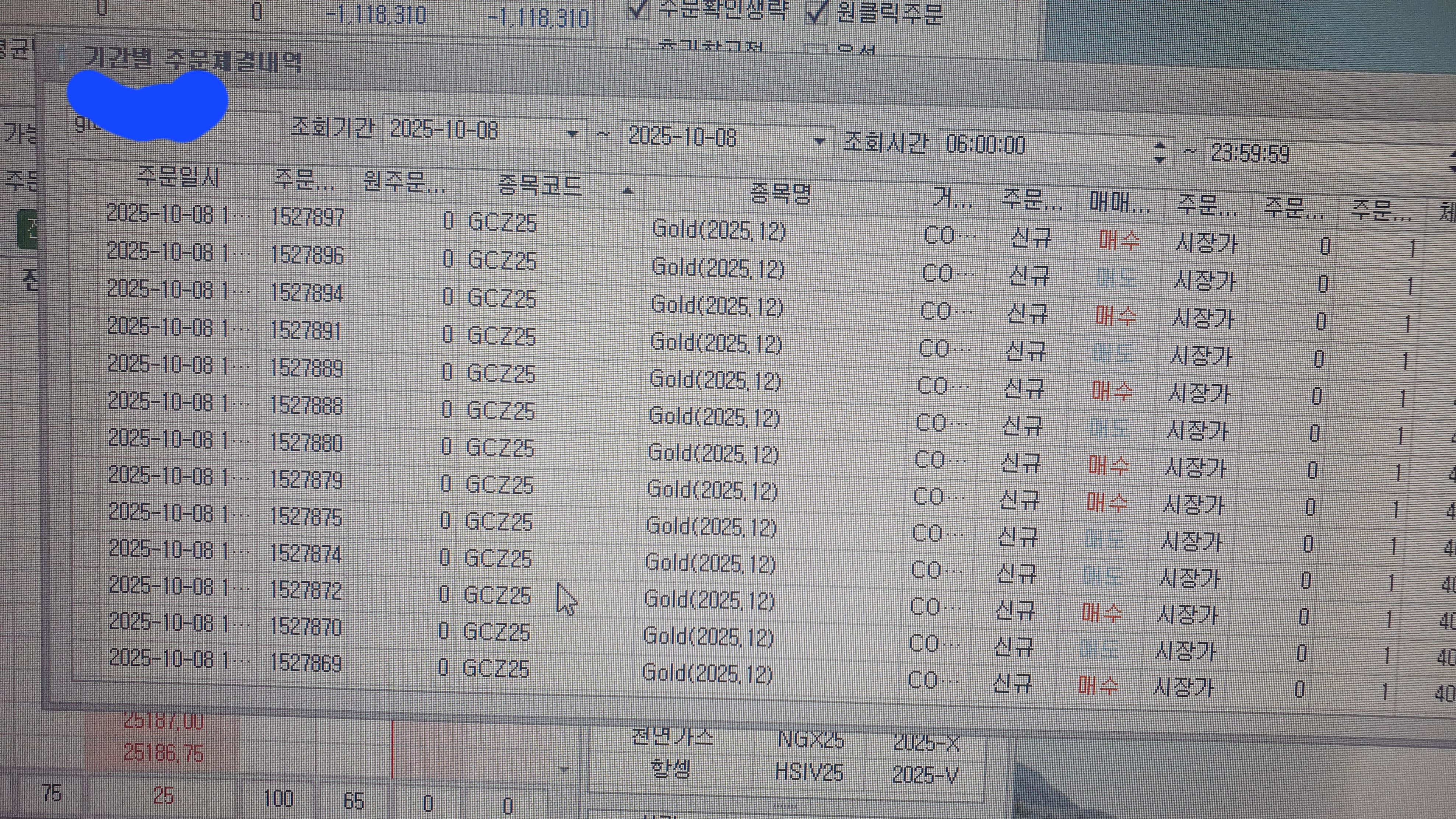Click 신규 in order 1527888 row
This screenshot has width=1456, height=819.
pos(1022,426)
